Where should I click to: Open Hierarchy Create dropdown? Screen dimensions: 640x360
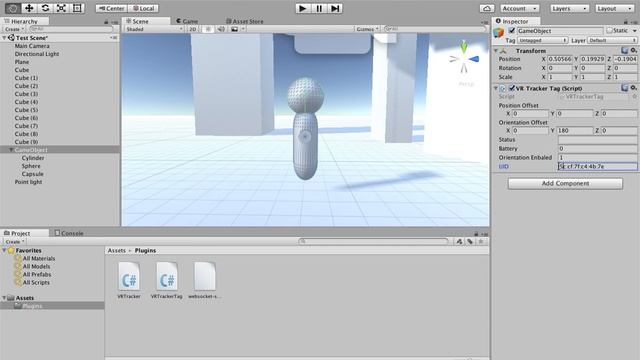click(15, 29)
